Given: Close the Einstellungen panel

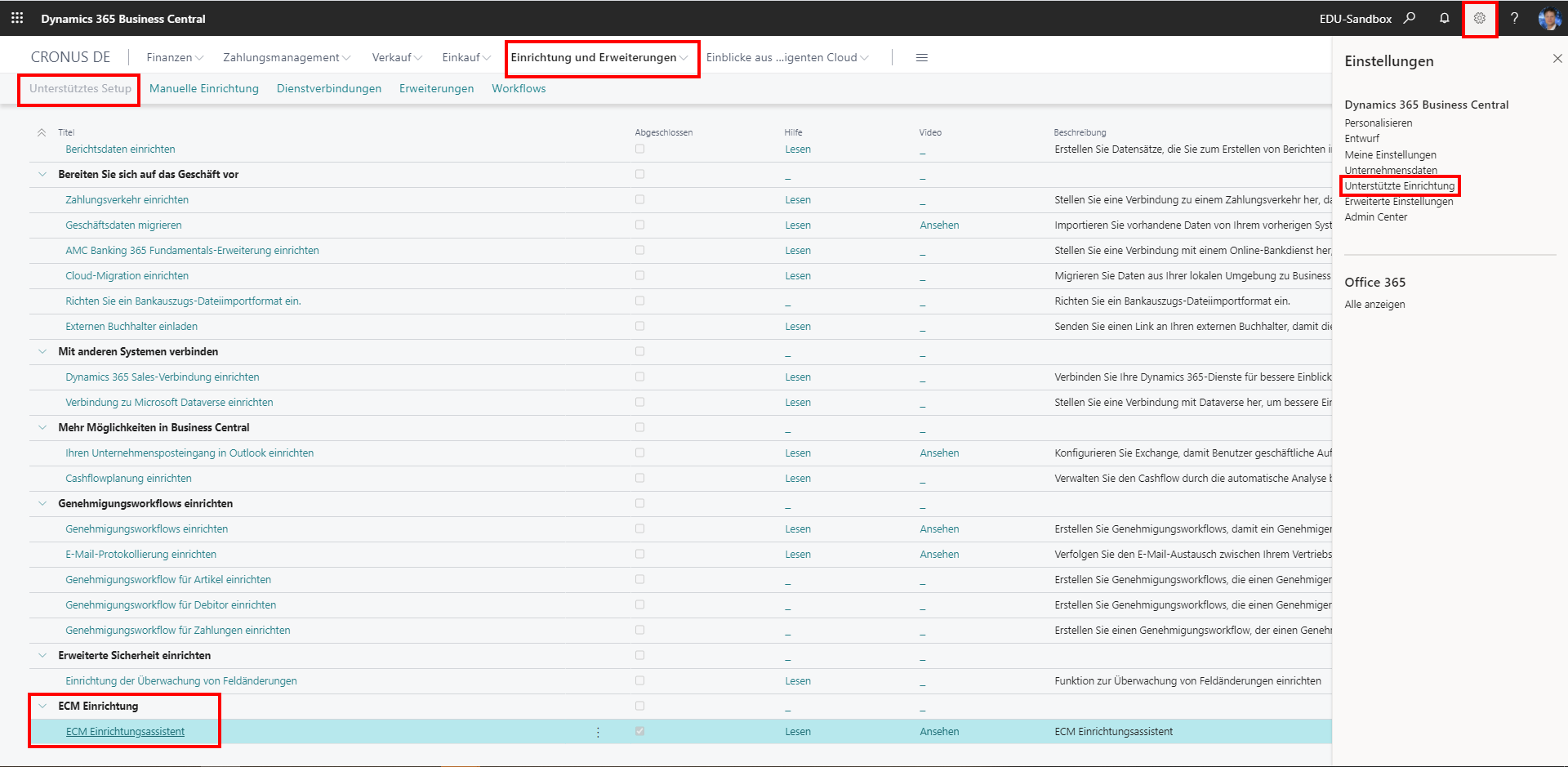Looking at the screenshot, I should 1557,59.
